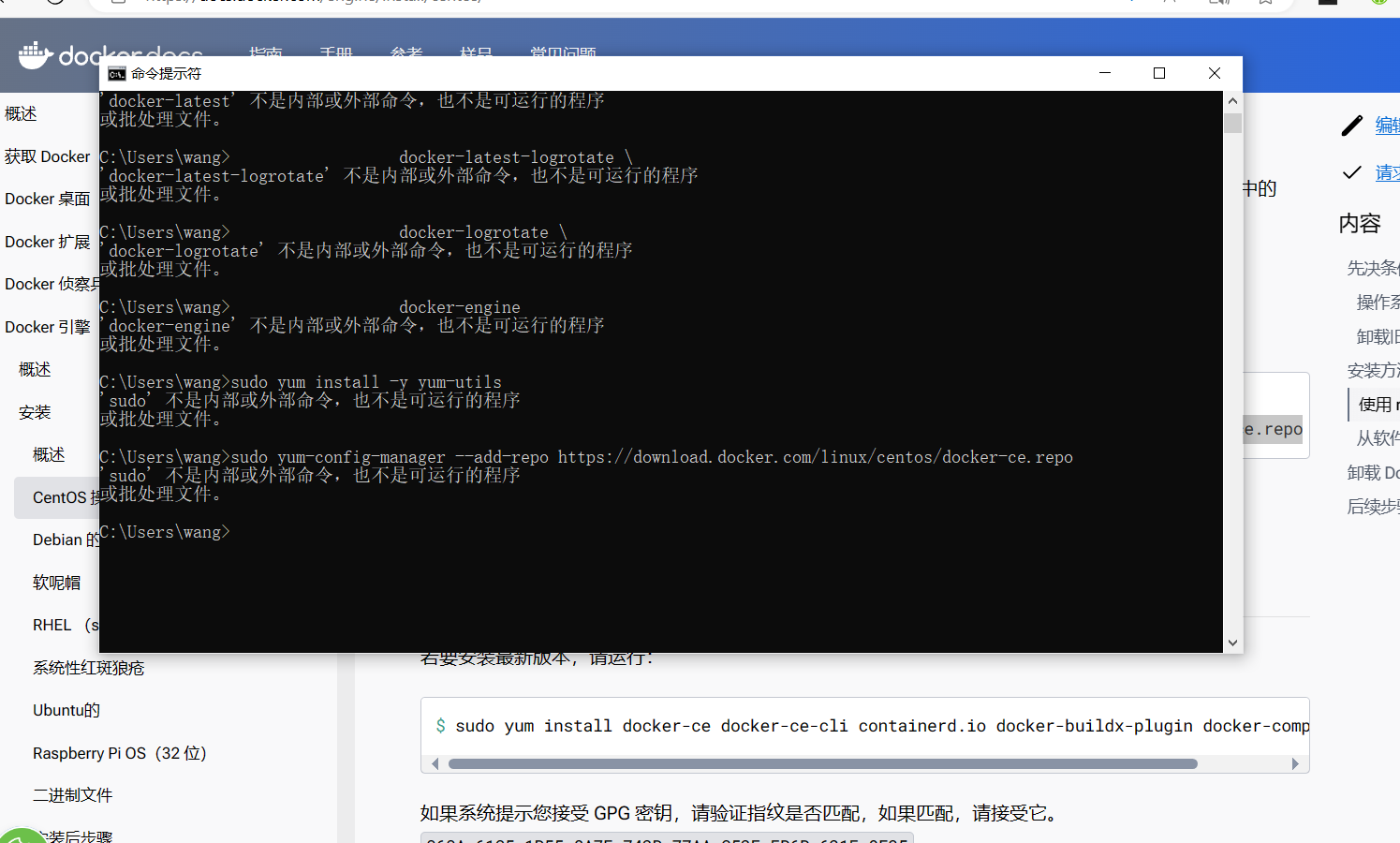
Task: Click the 'docker-latest-logrotate \' command line
Action: pos(366,157)
